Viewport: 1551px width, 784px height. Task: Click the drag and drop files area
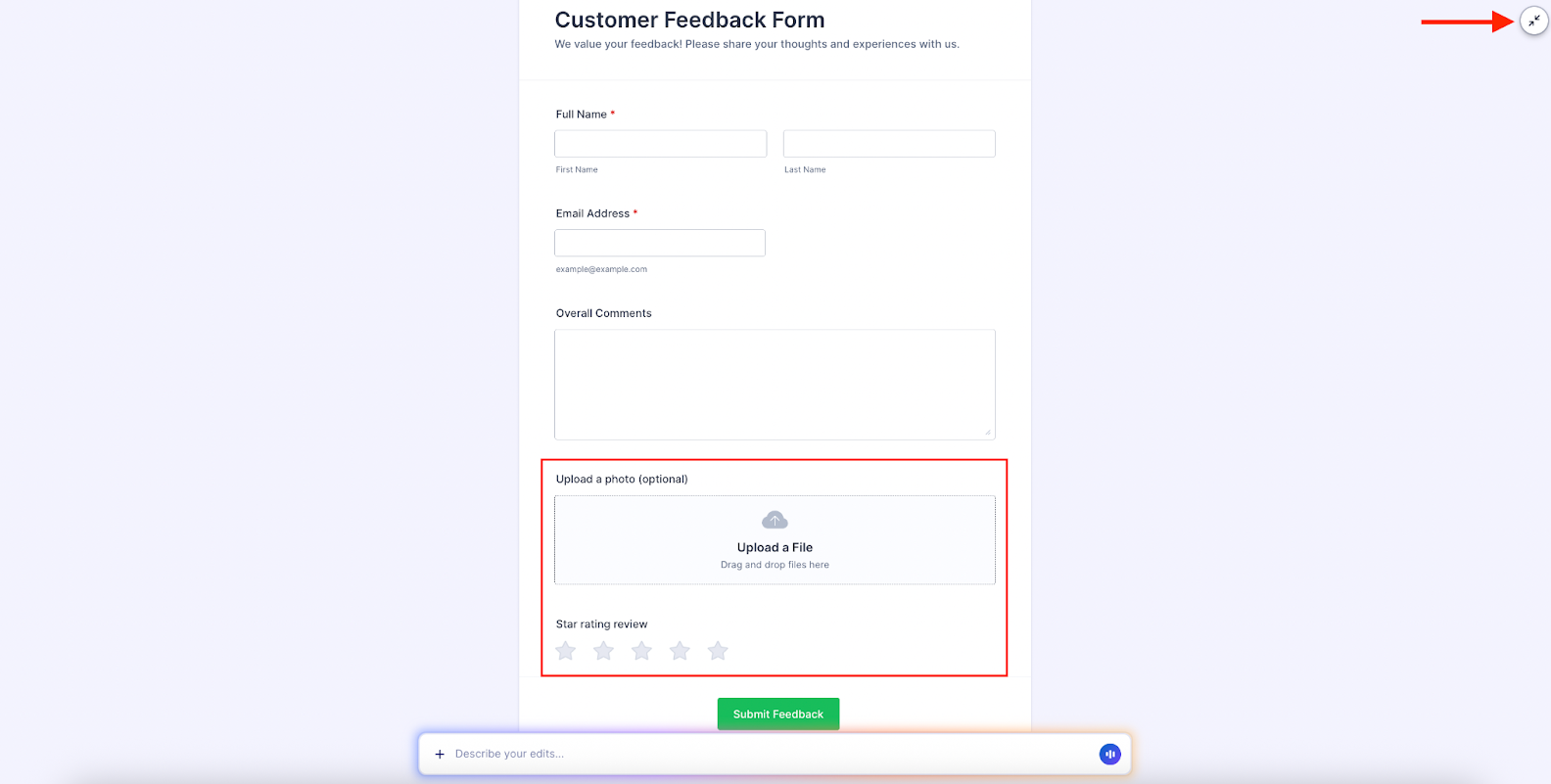pos(774,565)
